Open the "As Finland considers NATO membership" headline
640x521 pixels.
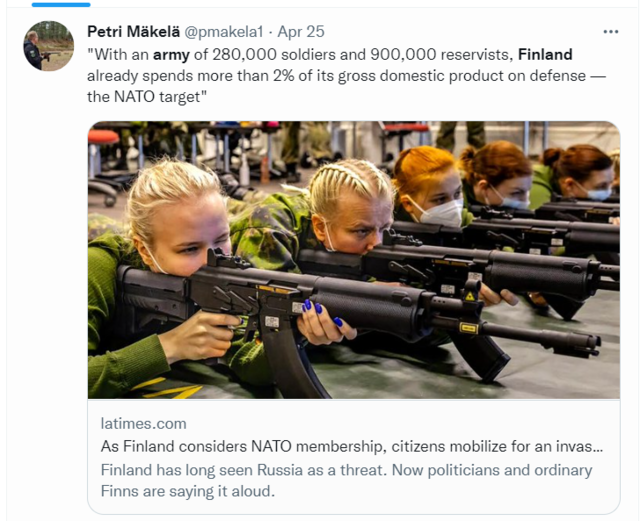pyautogui.click(x=356, y=447)
